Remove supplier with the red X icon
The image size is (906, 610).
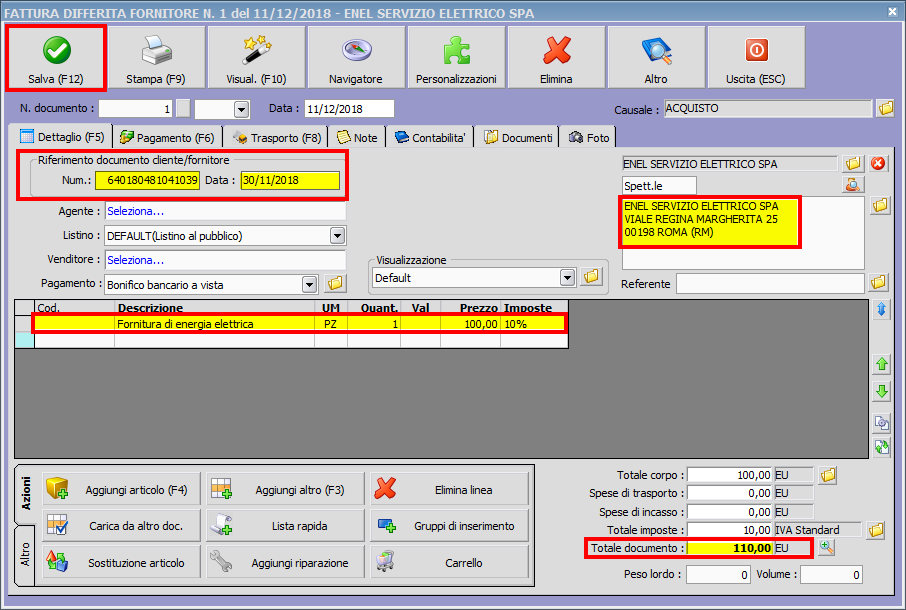pyautogui.click(x=878, y=164)
